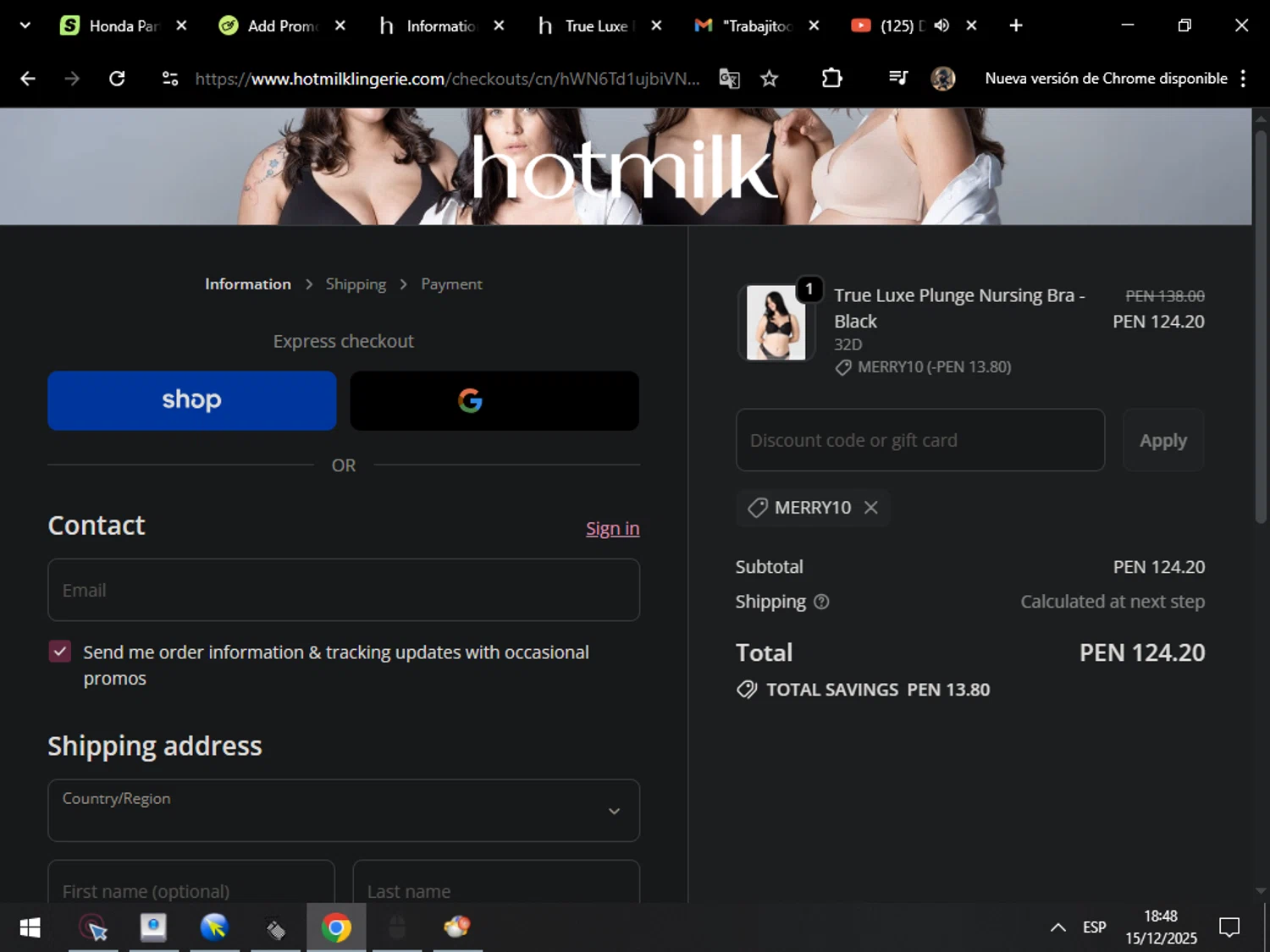Uncheck order information and promos checkbox
This screenshot has width=1270, height=952.
pos(59,652)
